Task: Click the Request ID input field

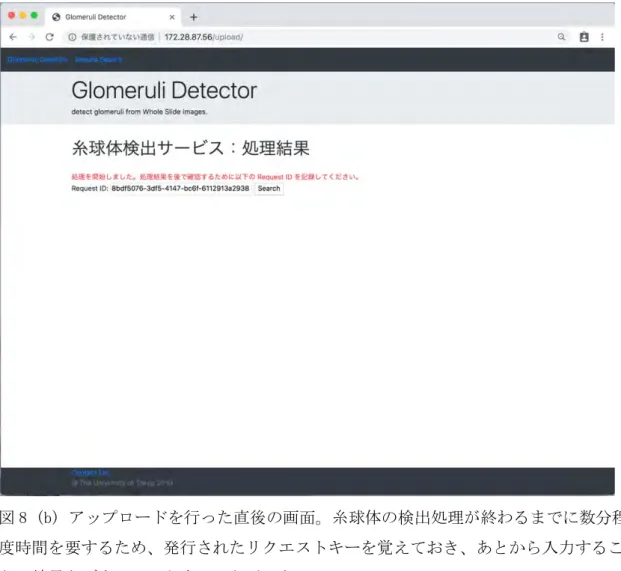Action: pyautogui.click(x=180, y=188)
